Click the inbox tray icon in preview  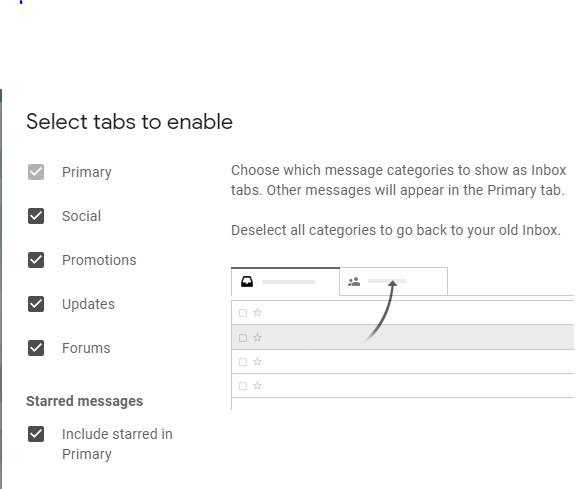coord(247,282)
